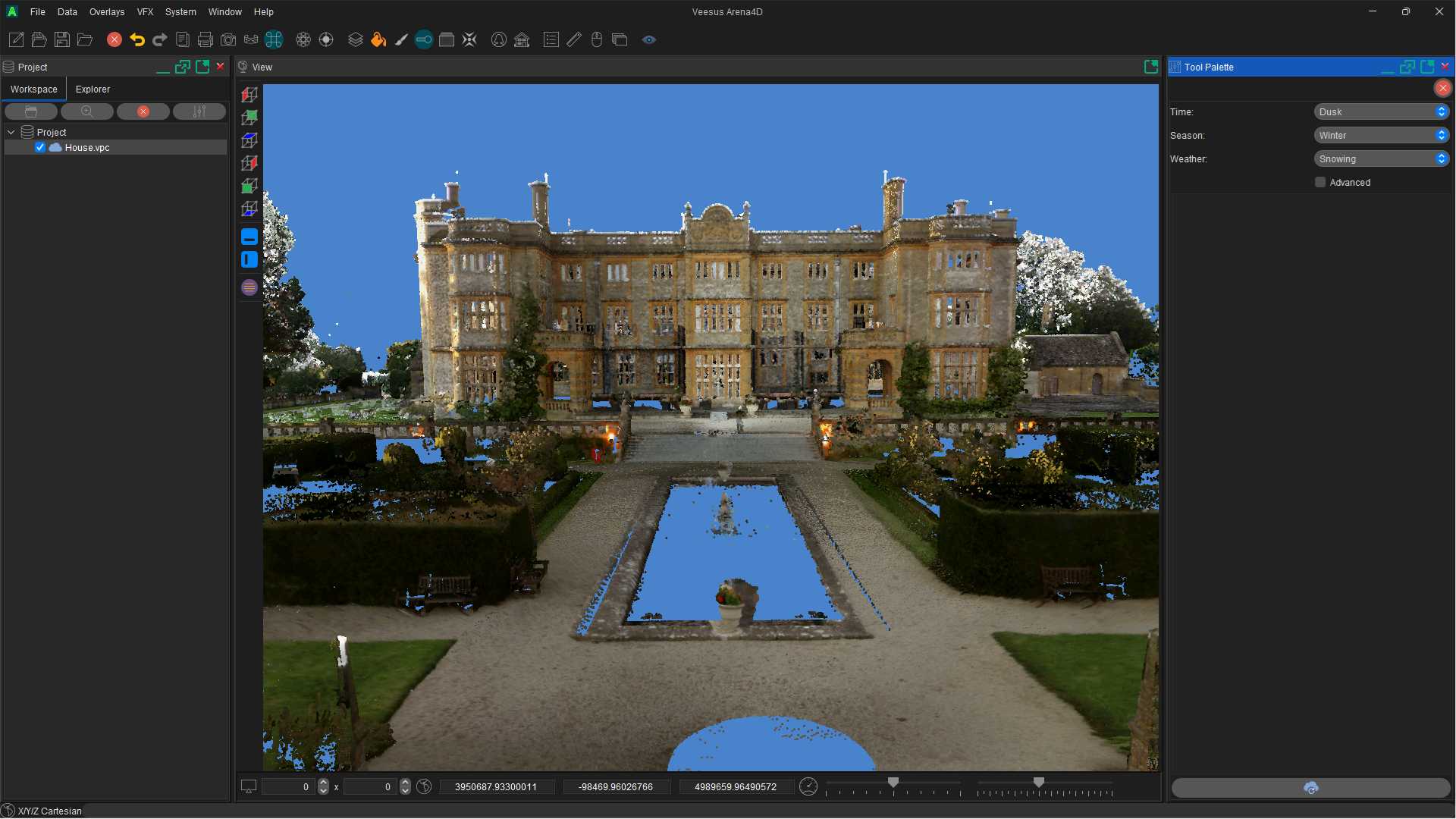Image resolution: width=1456 pixels, height=819 pixels.
Task: Select the ruler measurement tool
Action: point(573,39)
